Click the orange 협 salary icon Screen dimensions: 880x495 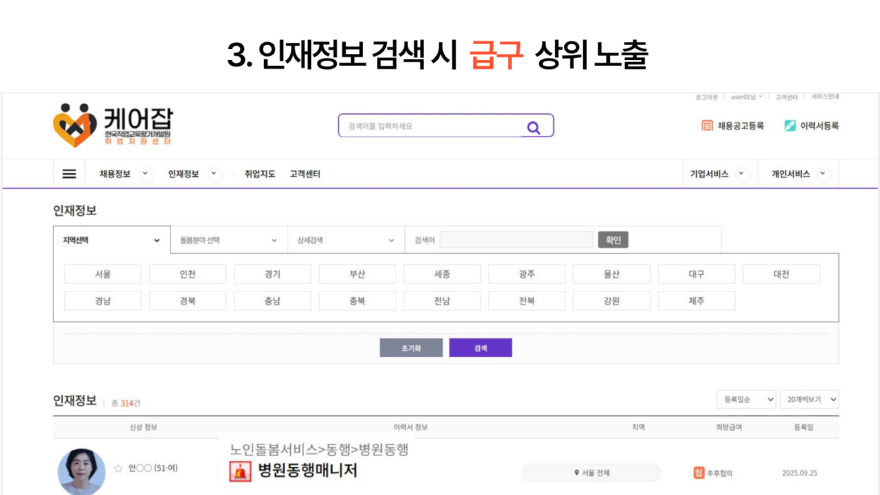699,472
